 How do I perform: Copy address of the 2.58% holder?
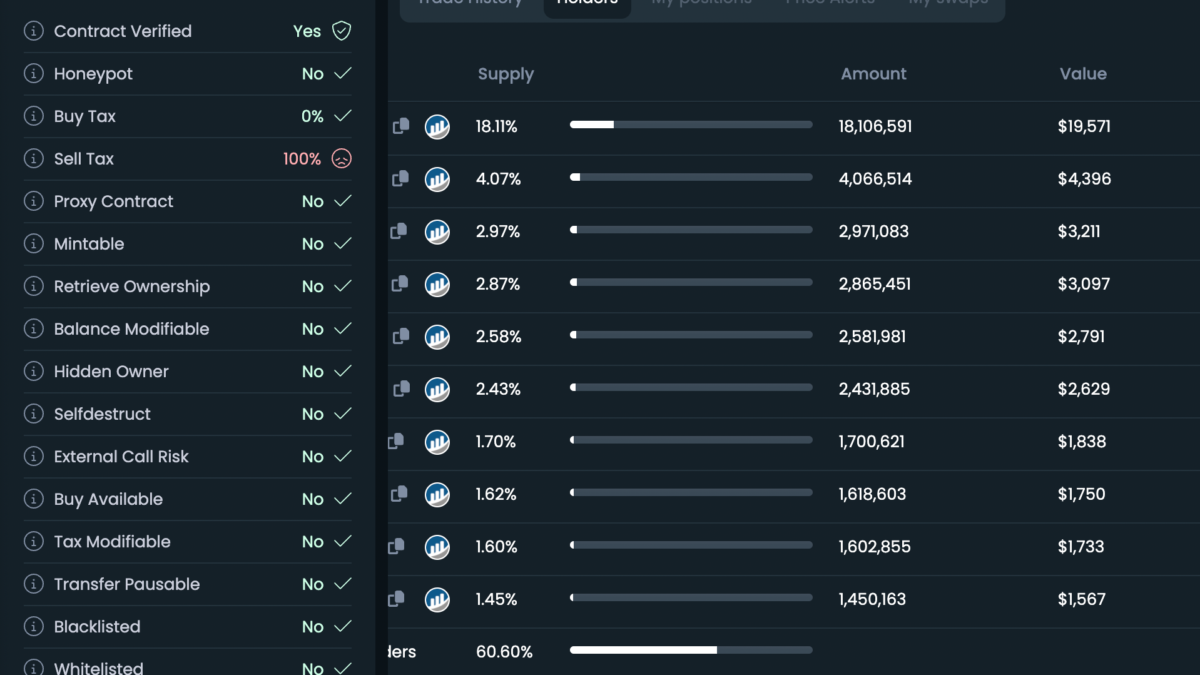tap(401, 336)
